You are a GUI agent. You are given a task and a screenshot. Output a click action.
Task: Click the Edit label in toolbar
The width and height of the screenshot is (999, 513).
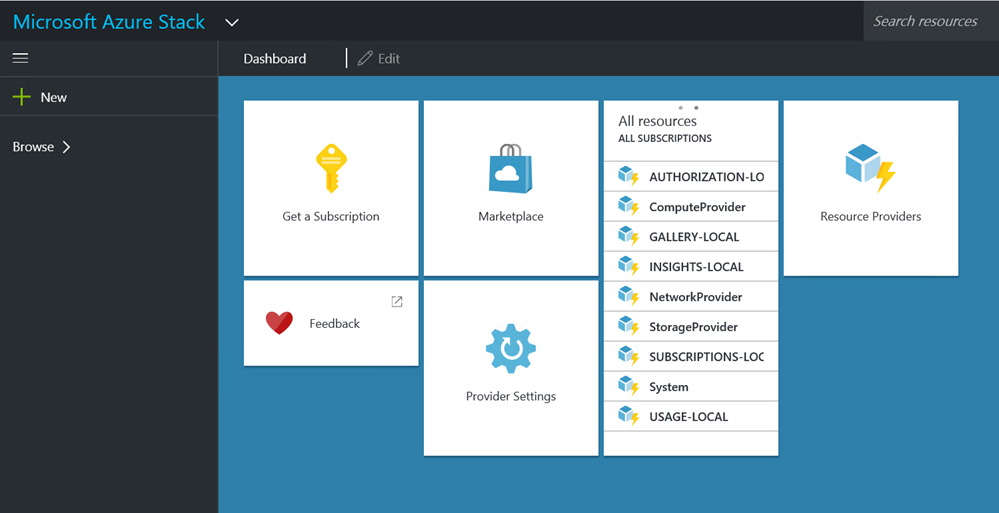coord(389,59)
